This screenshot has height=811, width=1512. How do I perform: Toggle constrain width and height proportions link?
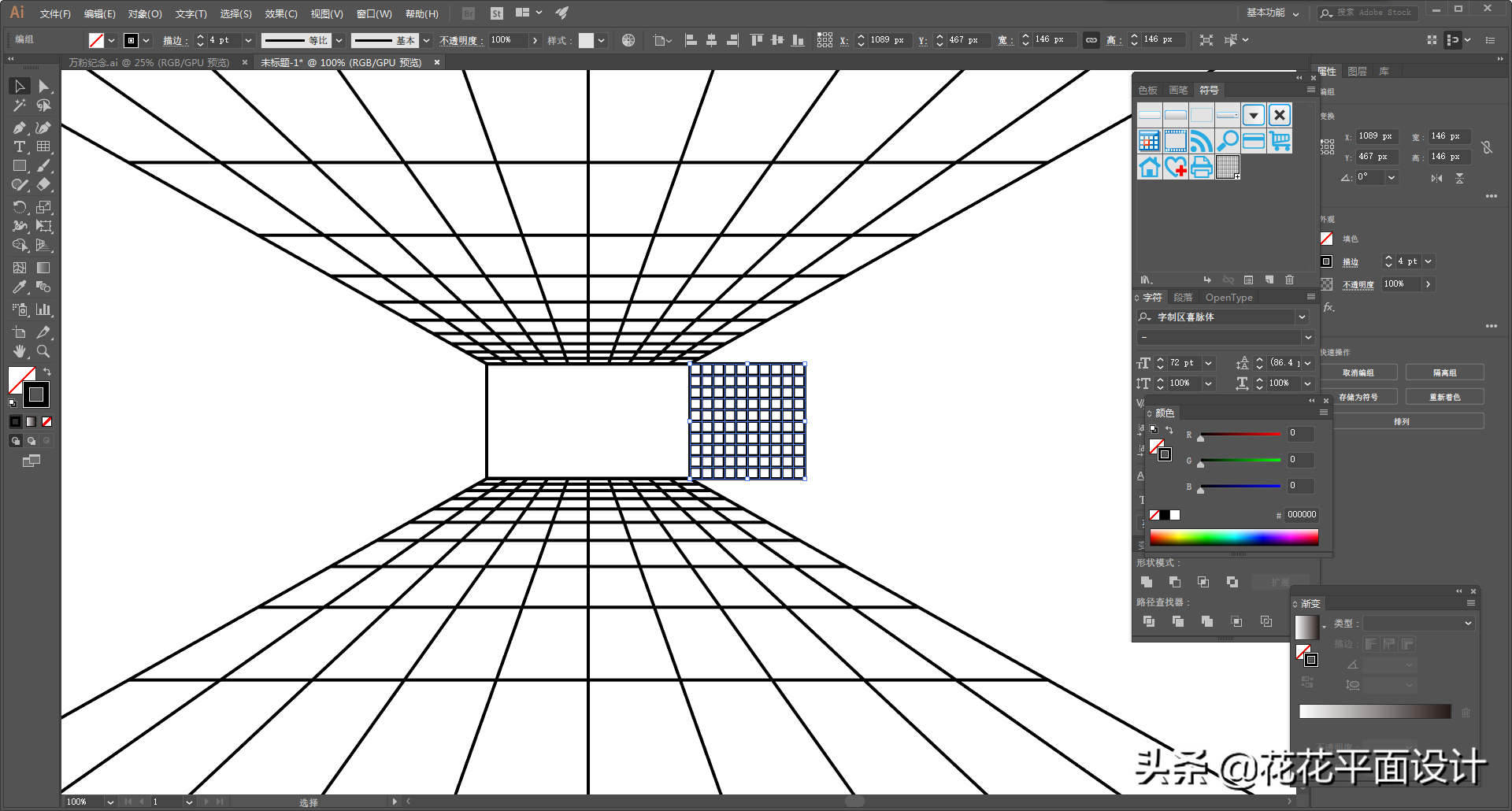pos(1487,146)
